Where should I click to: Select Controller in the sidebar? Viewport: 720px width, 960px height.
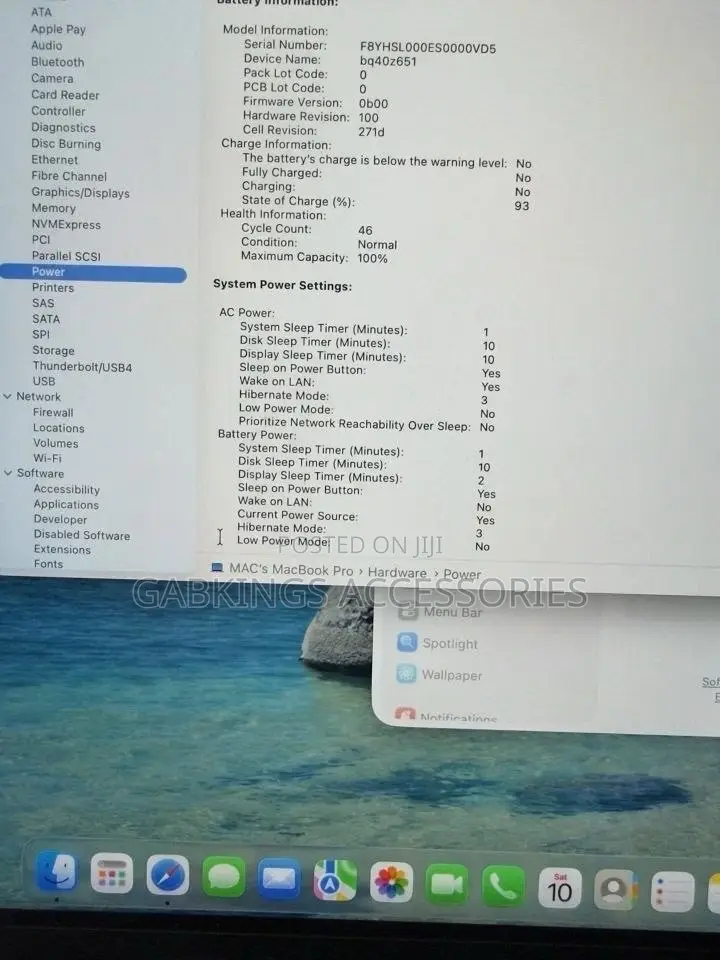point(58,111)
